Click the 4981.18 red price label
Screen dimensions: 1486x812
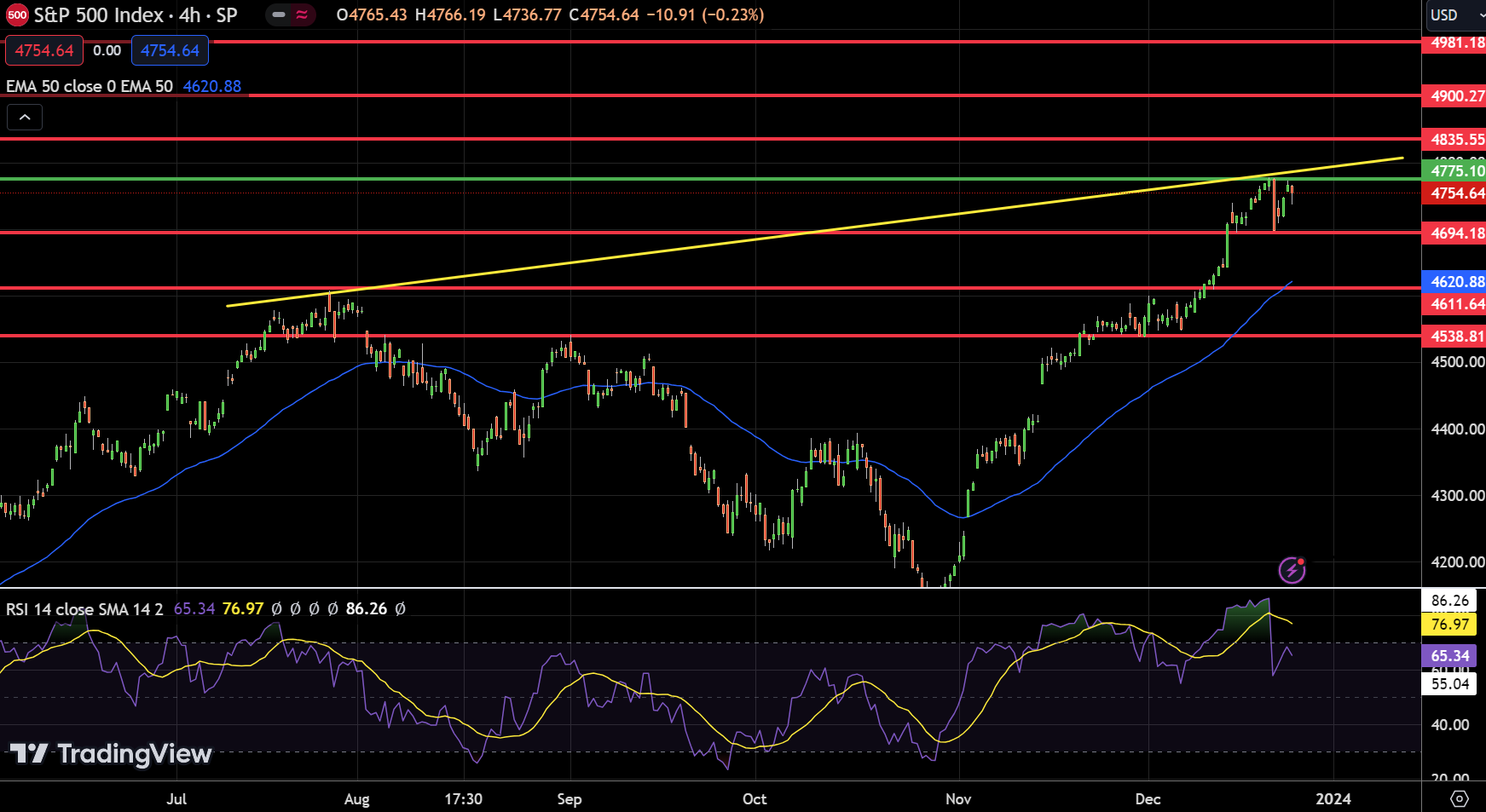[1454, 42]
